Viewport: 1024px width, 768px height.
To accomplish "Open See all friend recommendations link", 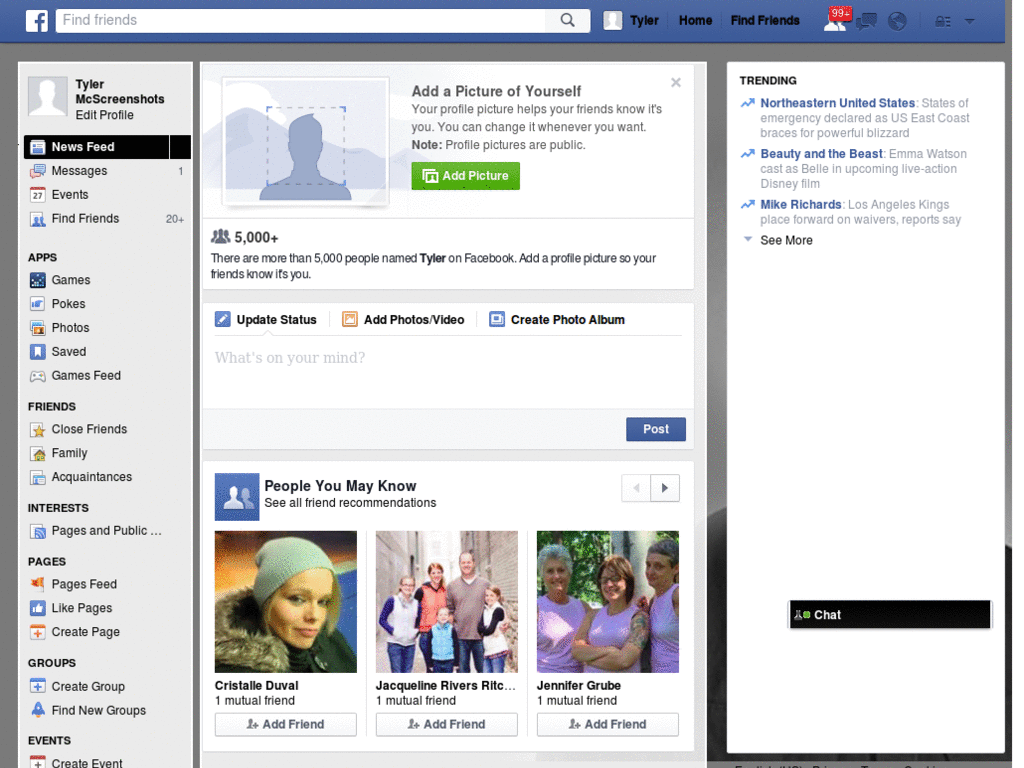I will 350,503.
